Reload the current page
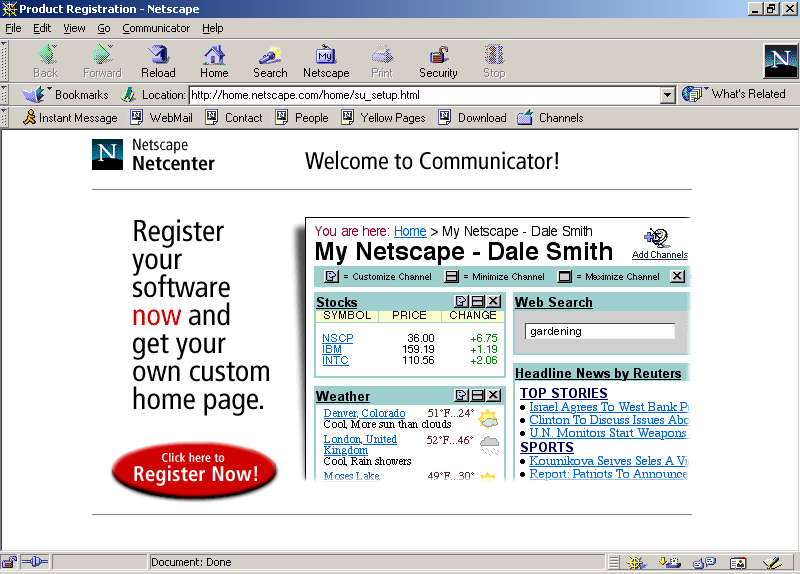The image size is (800, 574). 158,61
